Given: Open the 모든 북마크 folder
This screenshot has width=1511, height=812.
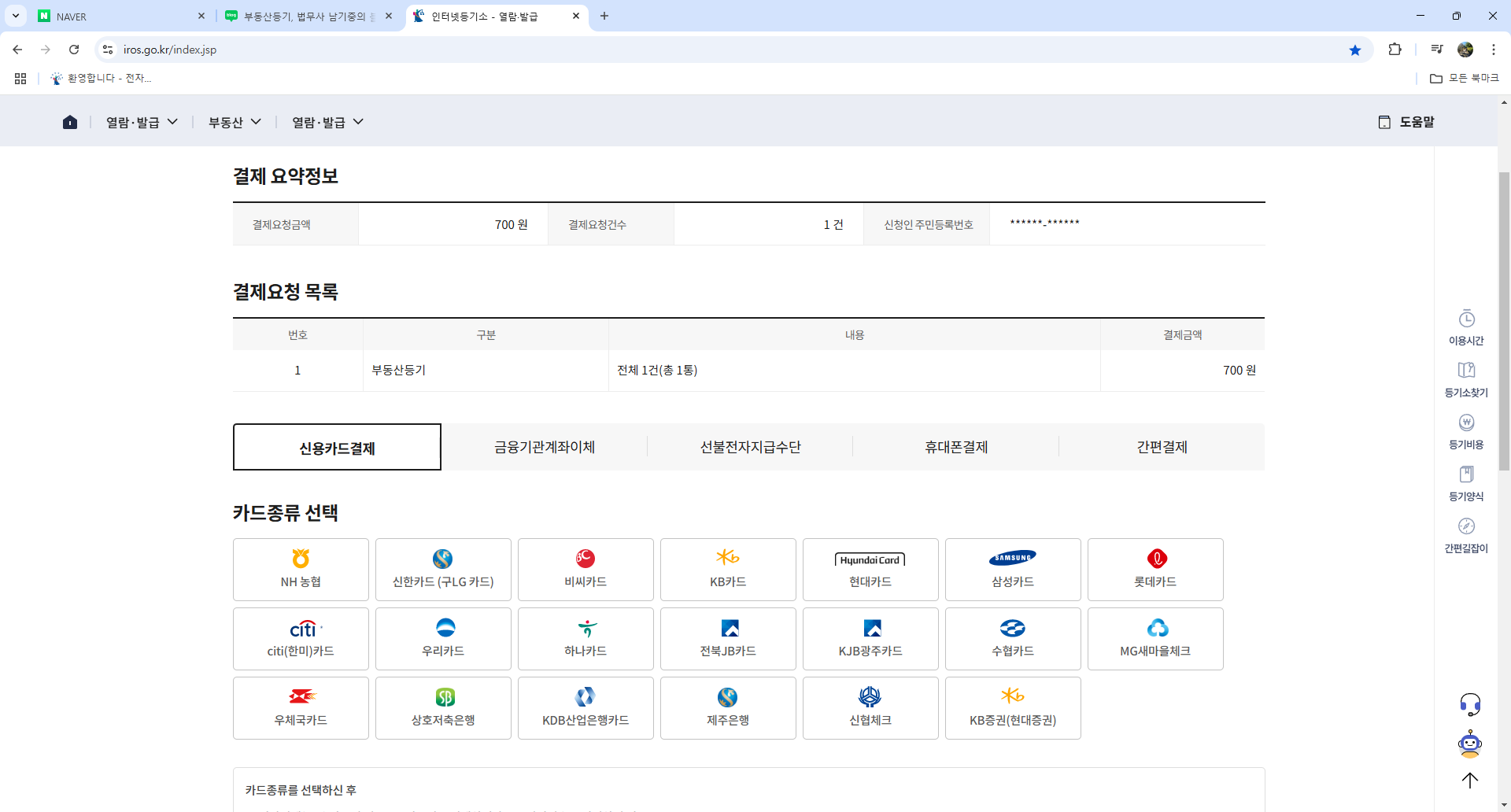Looking at the screenshot, I should [1464, 78].
